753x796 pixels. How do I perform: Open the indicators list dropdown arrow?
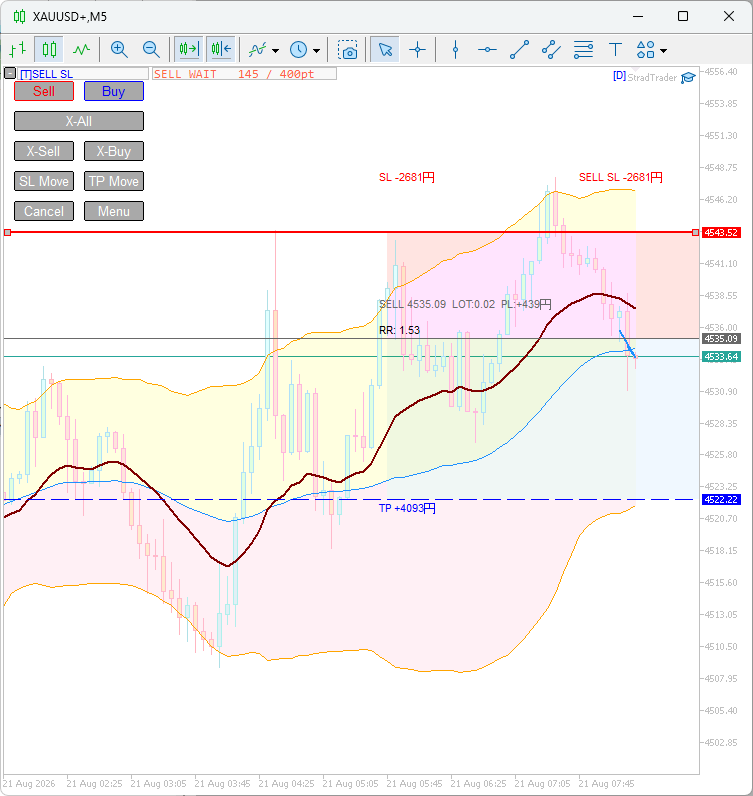[275, 51]
